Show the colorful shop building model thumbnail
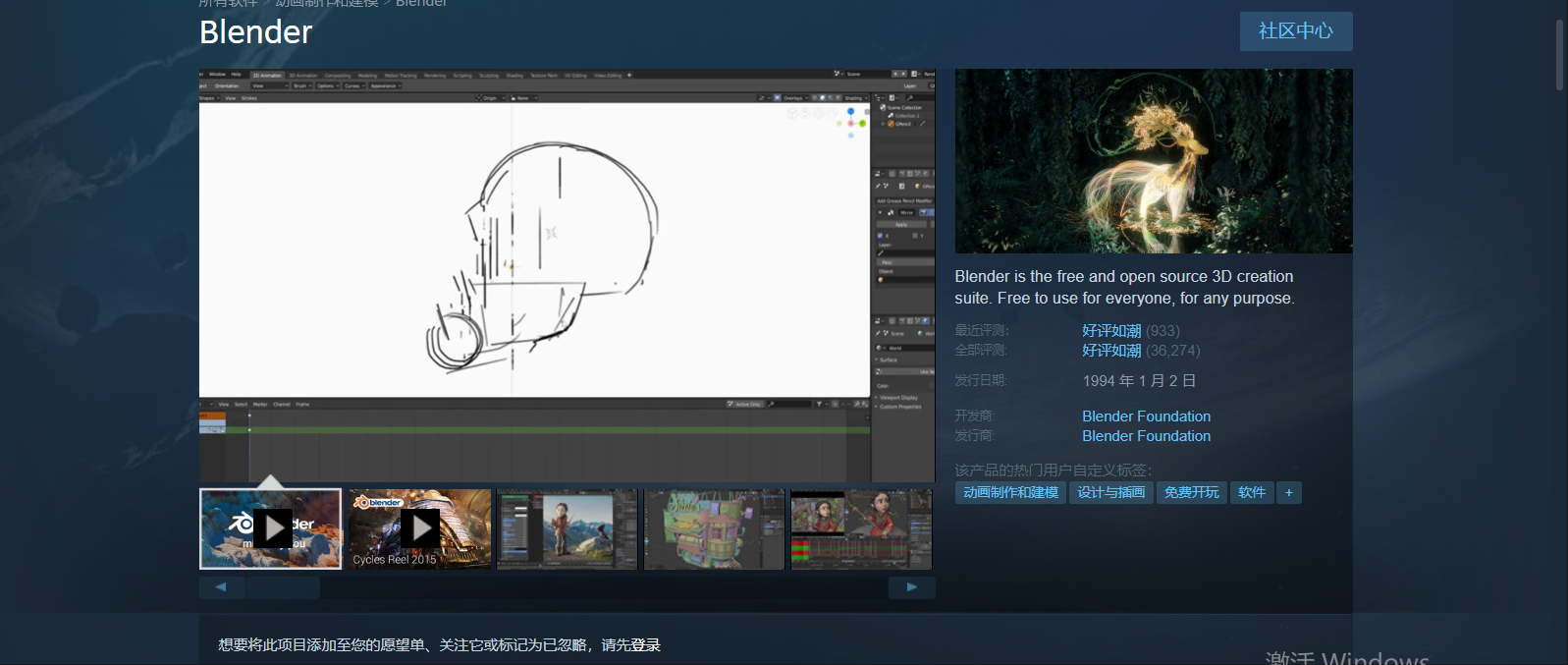This screenshot has width=1568, height=665. coord(715,529)
